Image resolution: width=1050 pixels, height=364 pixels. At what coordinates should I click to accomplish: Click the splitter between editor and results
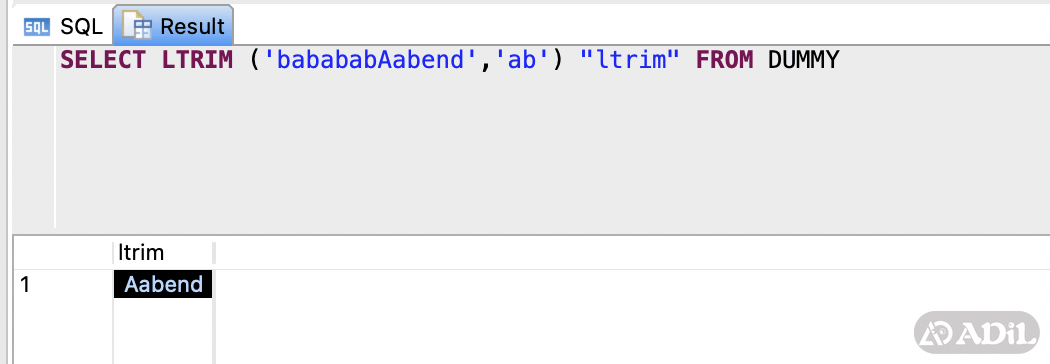(531, 234)
